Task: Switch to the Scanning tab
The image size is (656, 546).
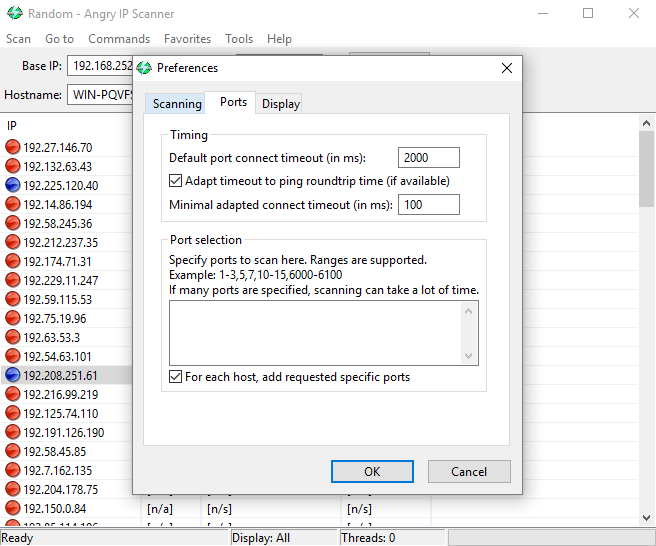Action: pos(177,103)
